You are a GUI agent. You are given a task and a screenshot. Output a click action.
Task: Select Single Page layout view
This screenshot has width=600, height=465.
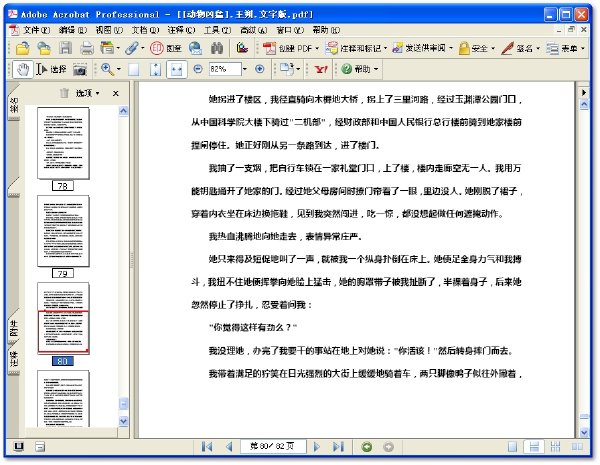pos(512,447)
